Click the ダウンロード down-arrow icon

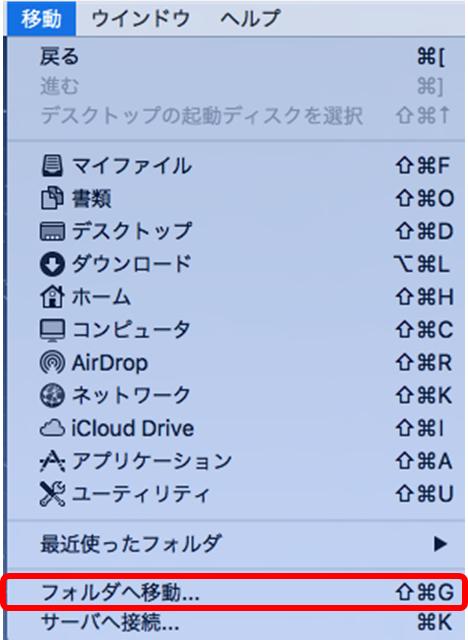[52, 264]
